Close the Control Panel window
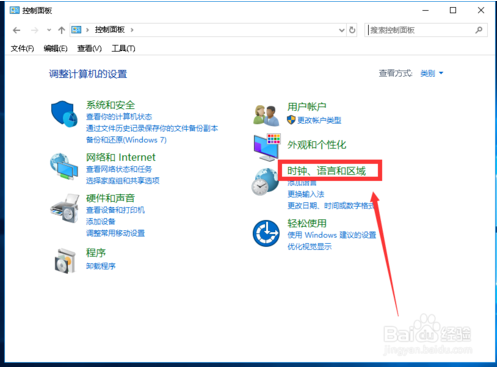This screenshot has width=497, height=367. (481, 11)
